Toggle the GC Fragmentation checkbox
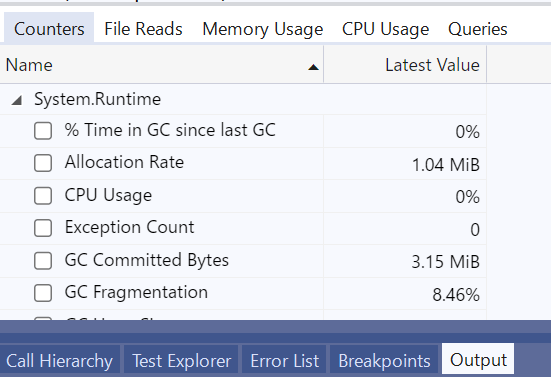This screenshot has height=377, width=551. 43,293
